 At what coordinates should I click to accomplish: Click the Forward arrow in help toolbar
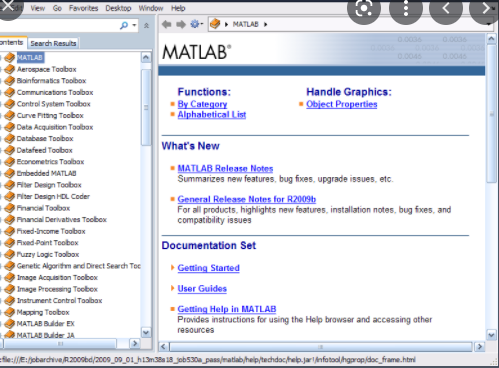181,24
